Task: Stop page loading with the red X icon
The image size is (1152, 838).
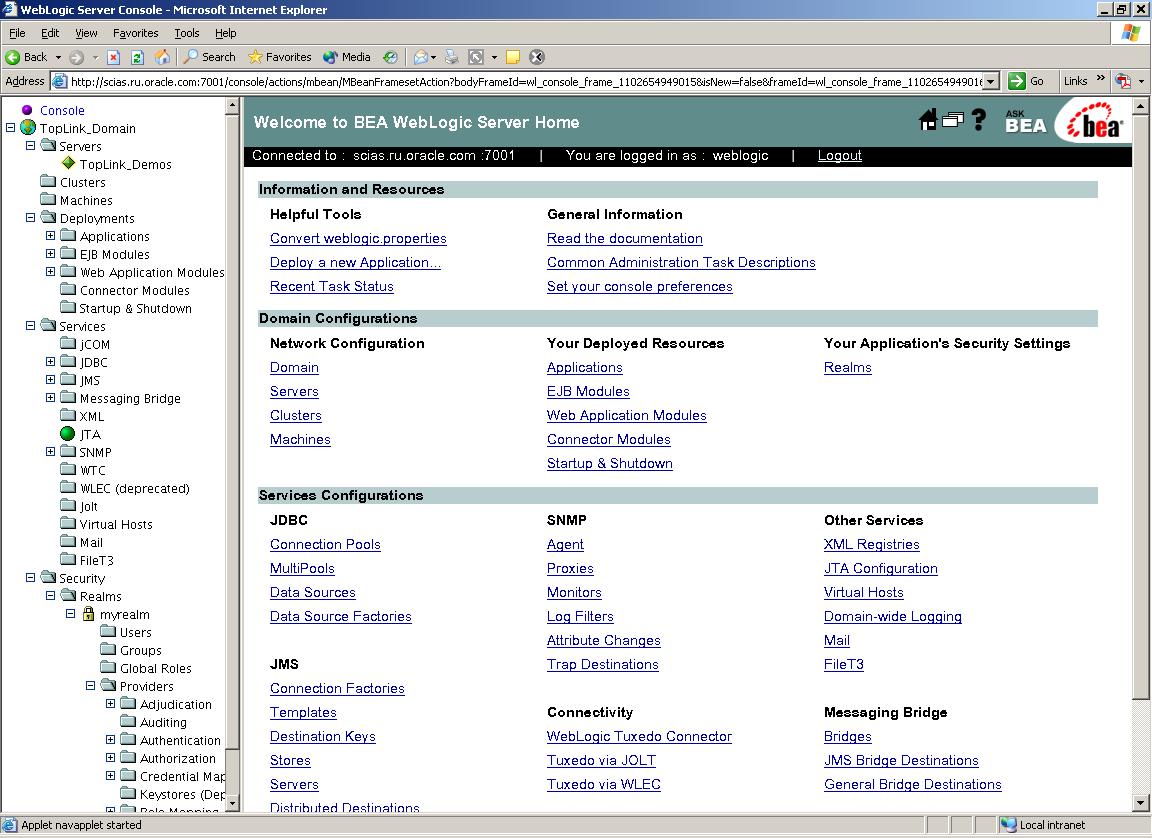Action: [113, 57]
